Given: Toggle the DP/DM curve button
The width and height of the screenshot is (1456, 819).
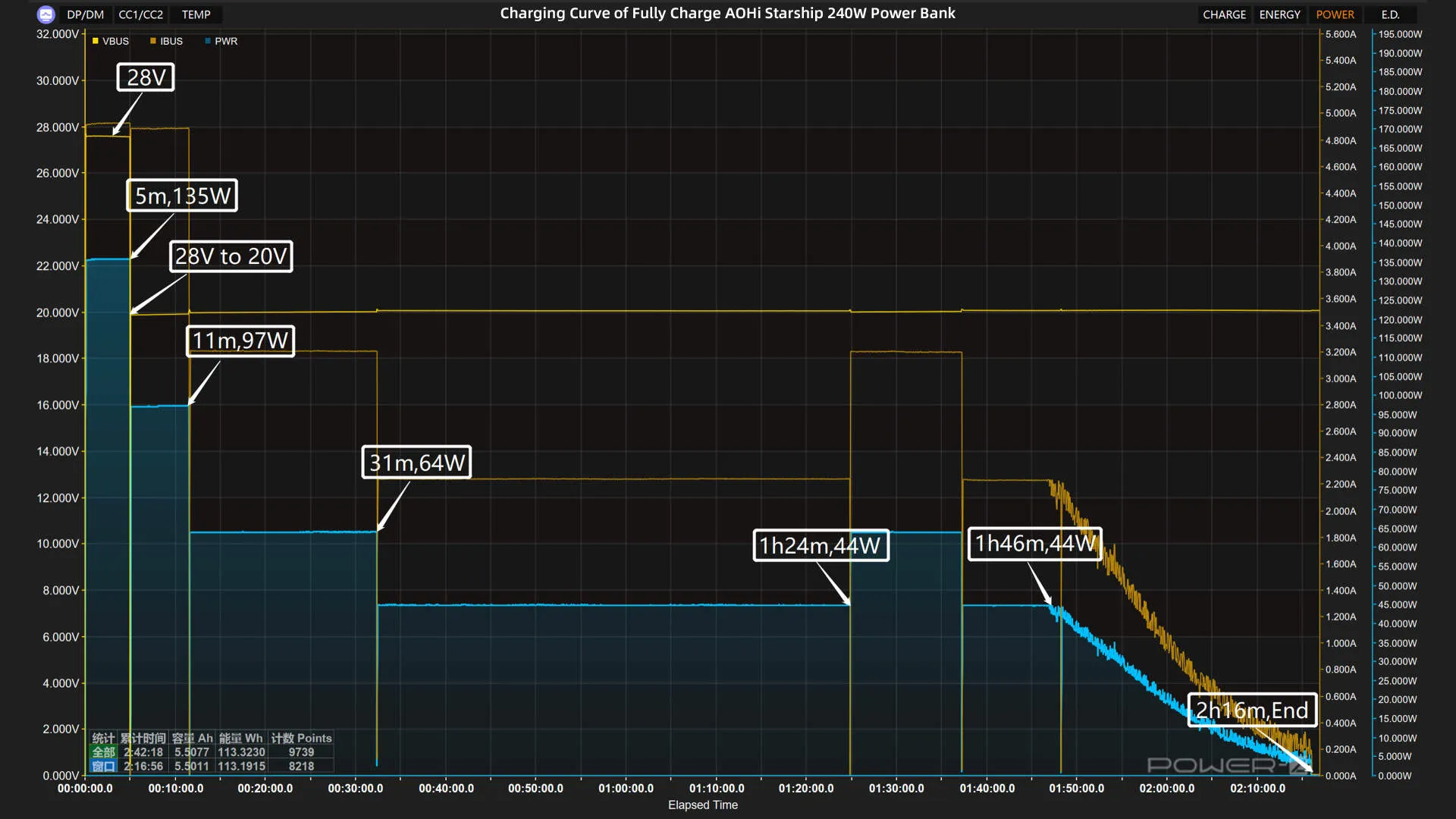Looking at the screenshot, I should tap(85, 14).
